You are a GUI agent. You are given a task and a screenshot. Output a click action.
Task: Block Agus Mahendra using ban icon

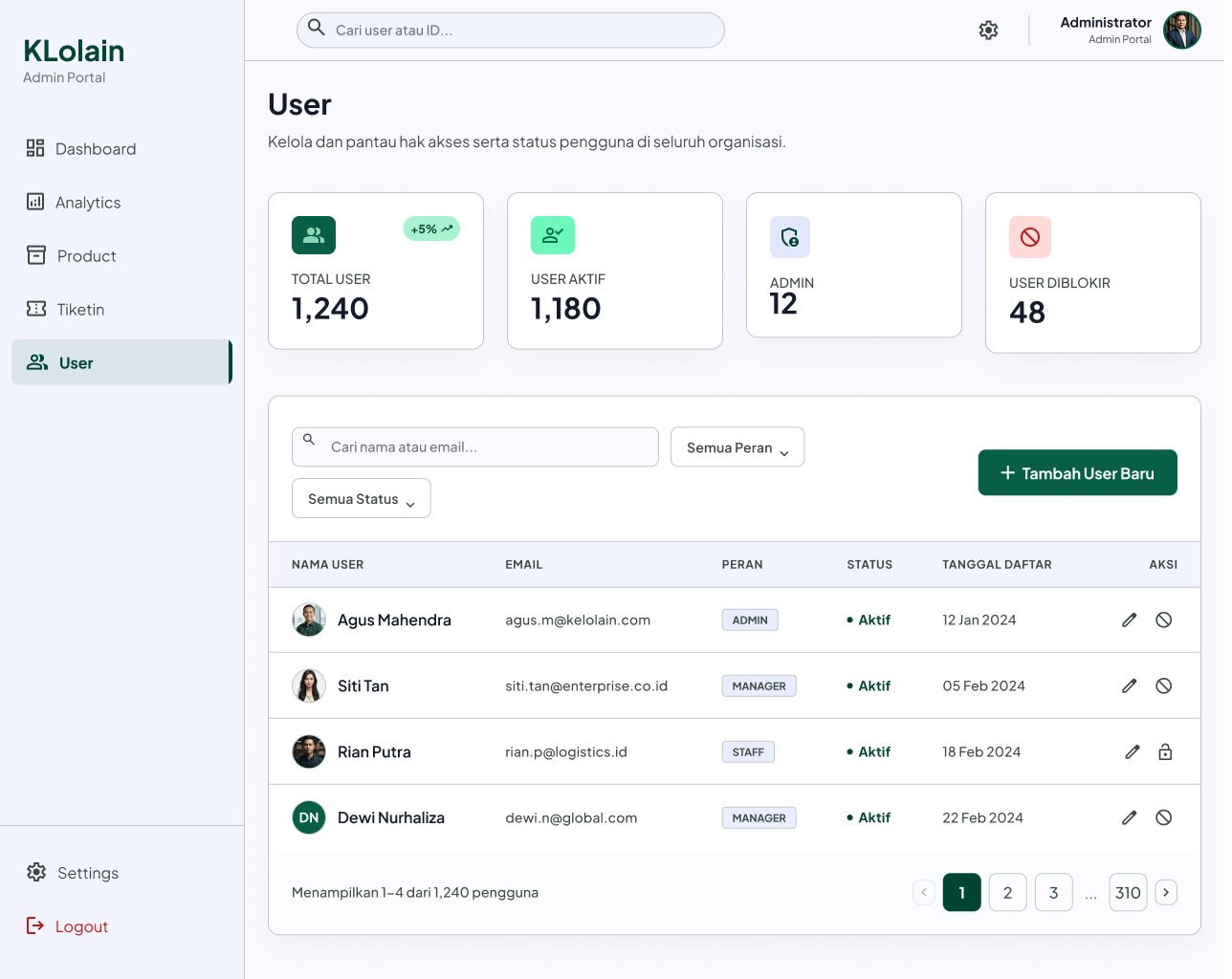pyautogui.click(x=1164, y=620)
